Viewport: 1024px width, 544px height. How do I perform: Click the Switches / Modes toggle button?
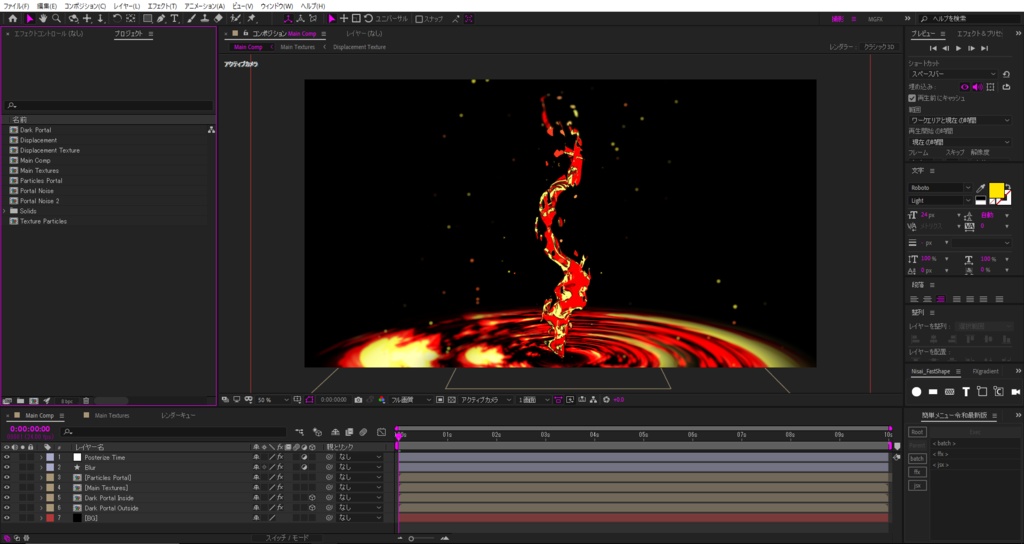[x=287, y=538]
